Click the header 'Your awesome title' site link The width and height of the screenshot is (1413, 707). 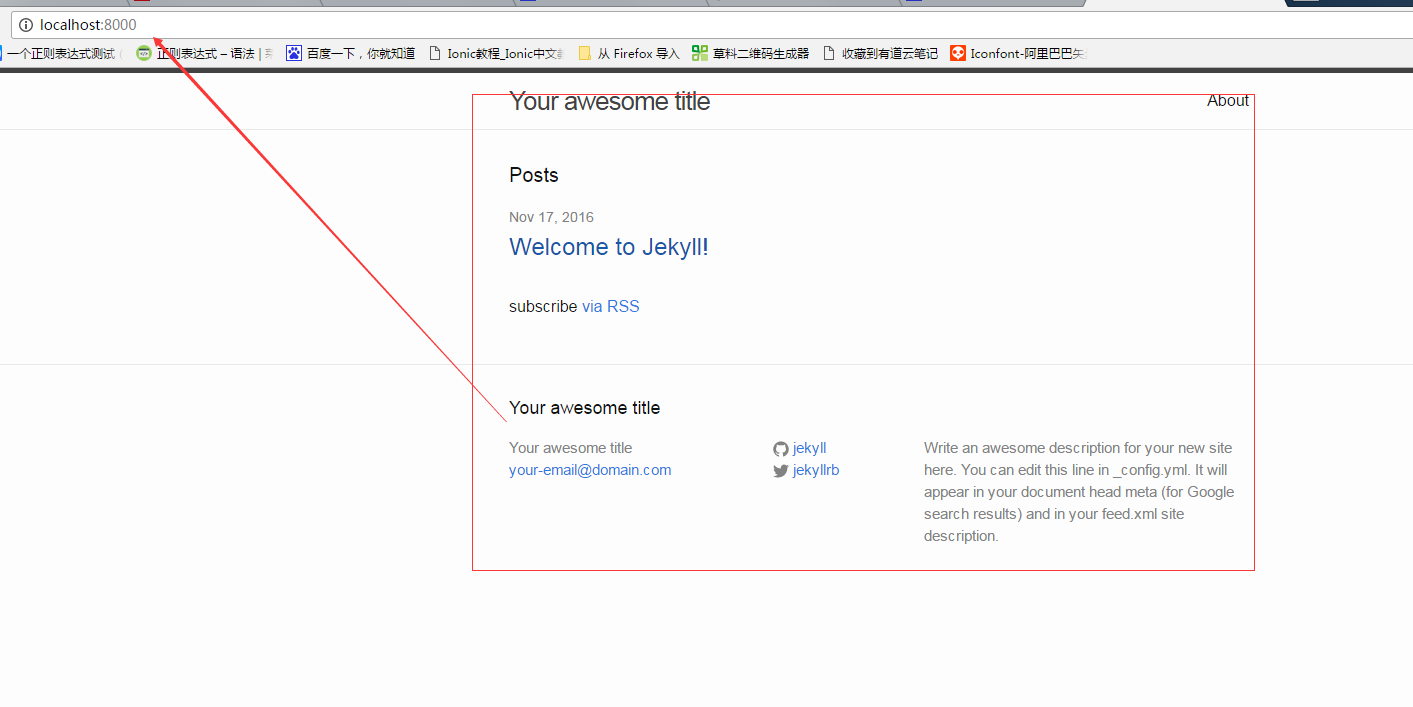coord(609,101)
